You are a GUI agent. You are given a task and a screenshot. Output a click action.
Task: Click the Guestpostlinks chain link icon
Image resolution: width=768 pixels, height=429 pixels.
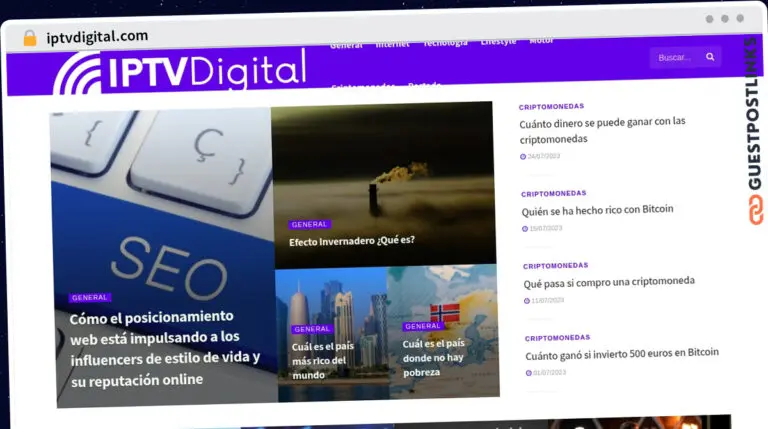click(x=755, y=210)
